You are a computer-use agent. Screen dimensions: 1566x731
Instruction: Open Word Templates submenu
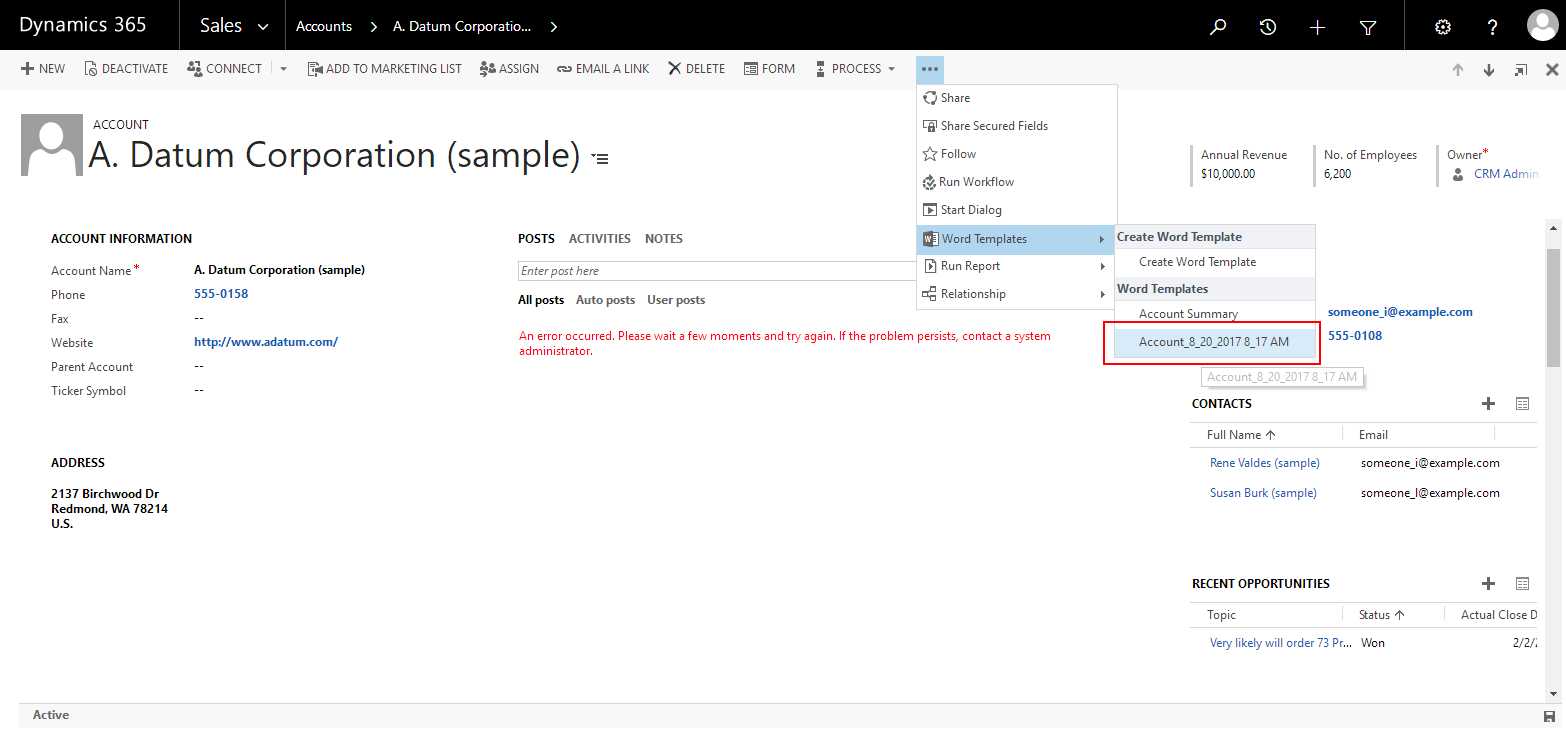(1017, 239)
